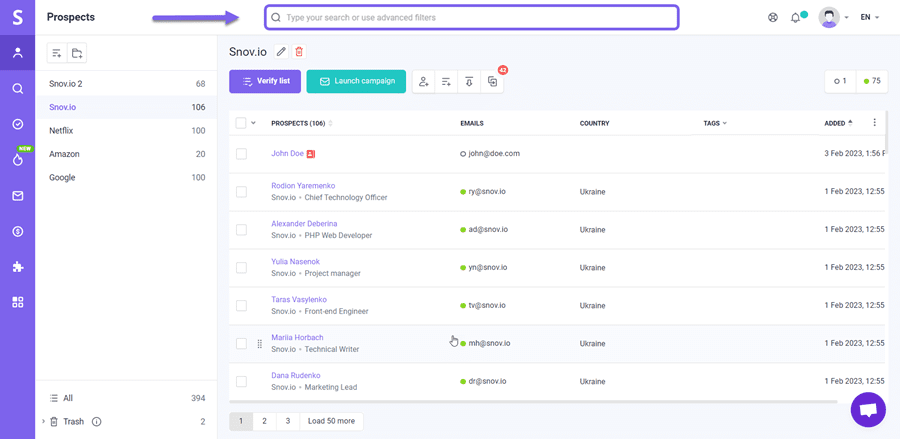Expand the Trash folder chevron
Viewport: 900px width, 439px height.
[43, 421]
